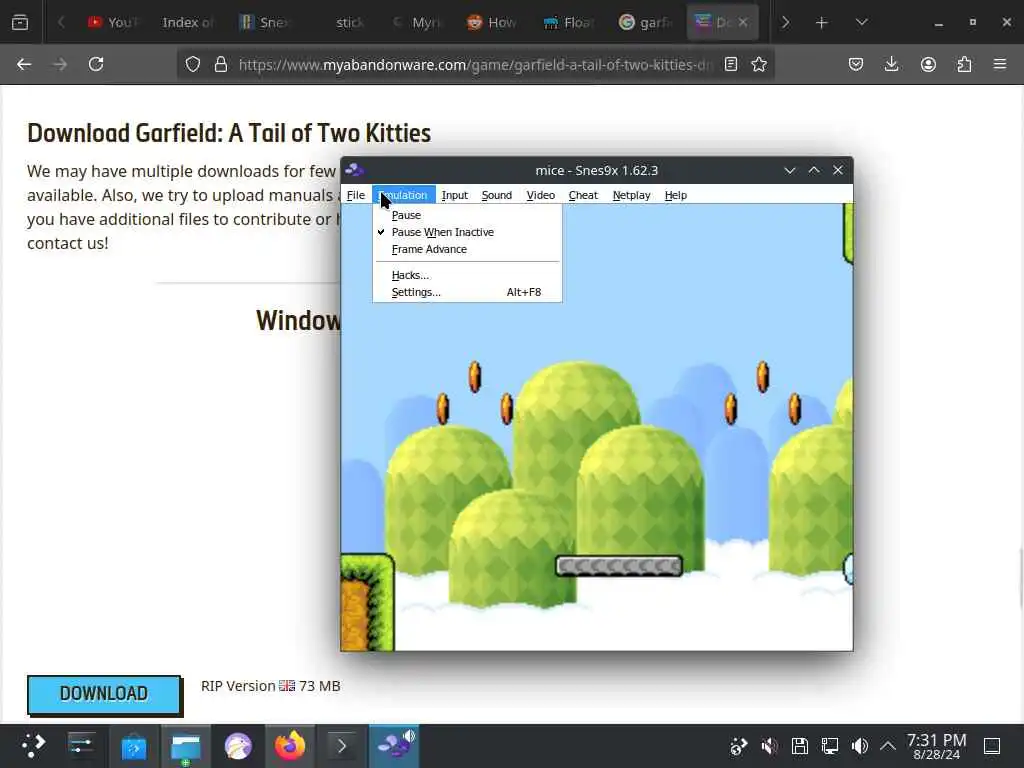Open the File menu in Snes9x
The width and height of the screenshot is (1024, 768).
356,195
